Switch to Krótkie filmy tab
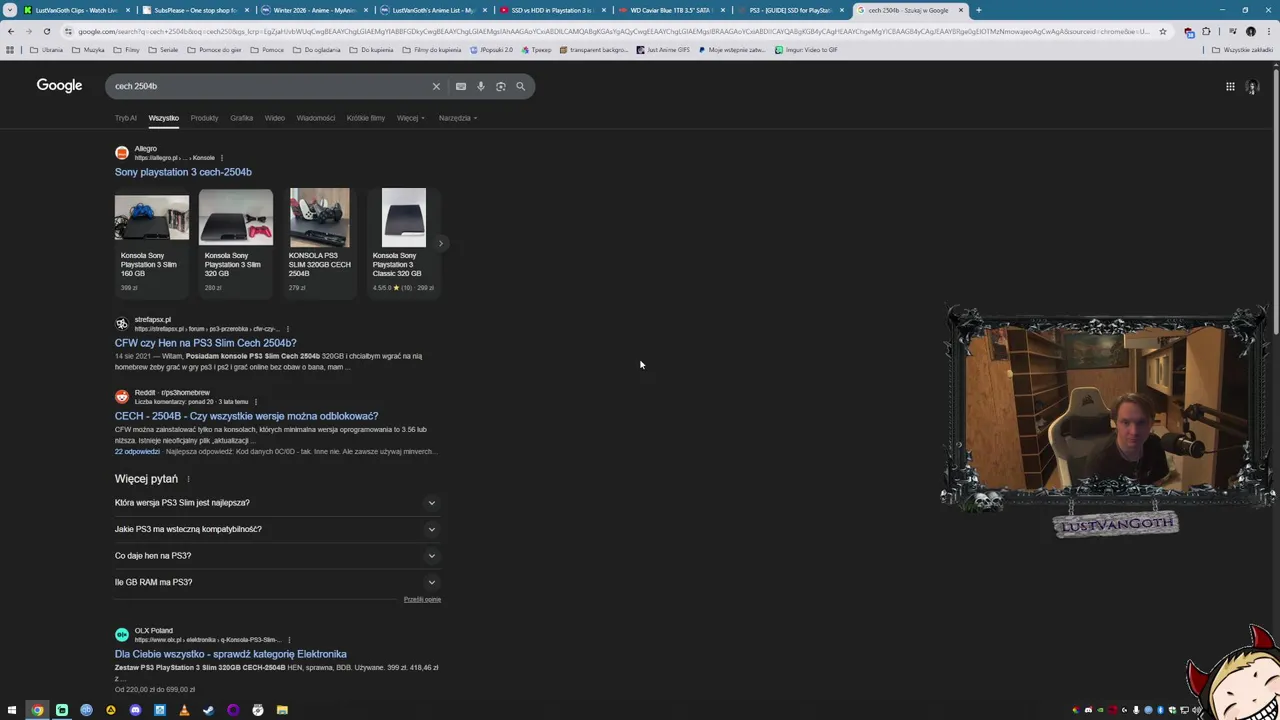This screenshot has width=1280, height=720. 366,118
